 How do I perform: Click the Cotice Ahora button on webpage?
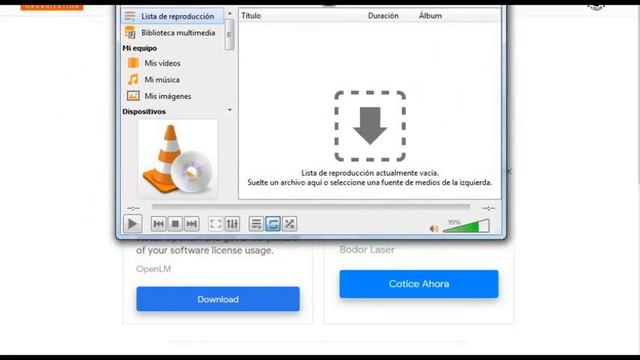(x=419, y=284)
